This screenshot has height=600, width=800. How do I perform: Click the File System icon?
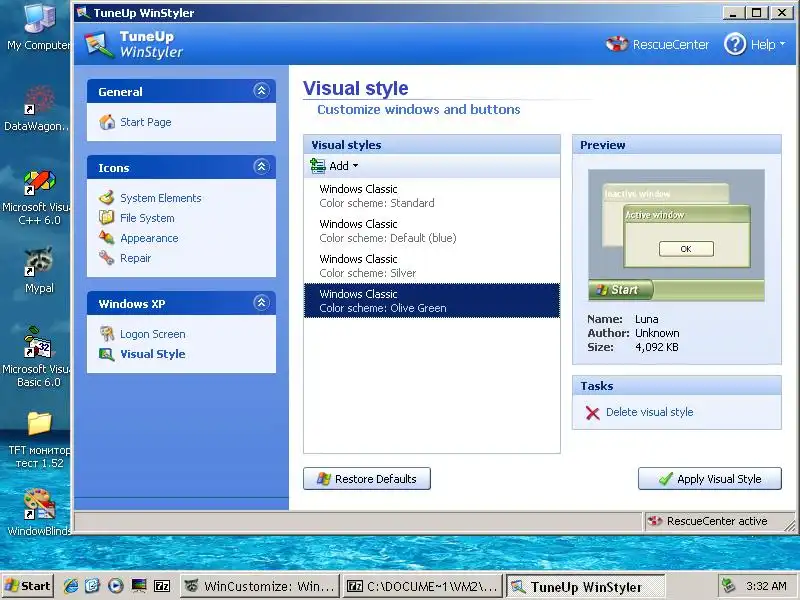pos(107,218)
